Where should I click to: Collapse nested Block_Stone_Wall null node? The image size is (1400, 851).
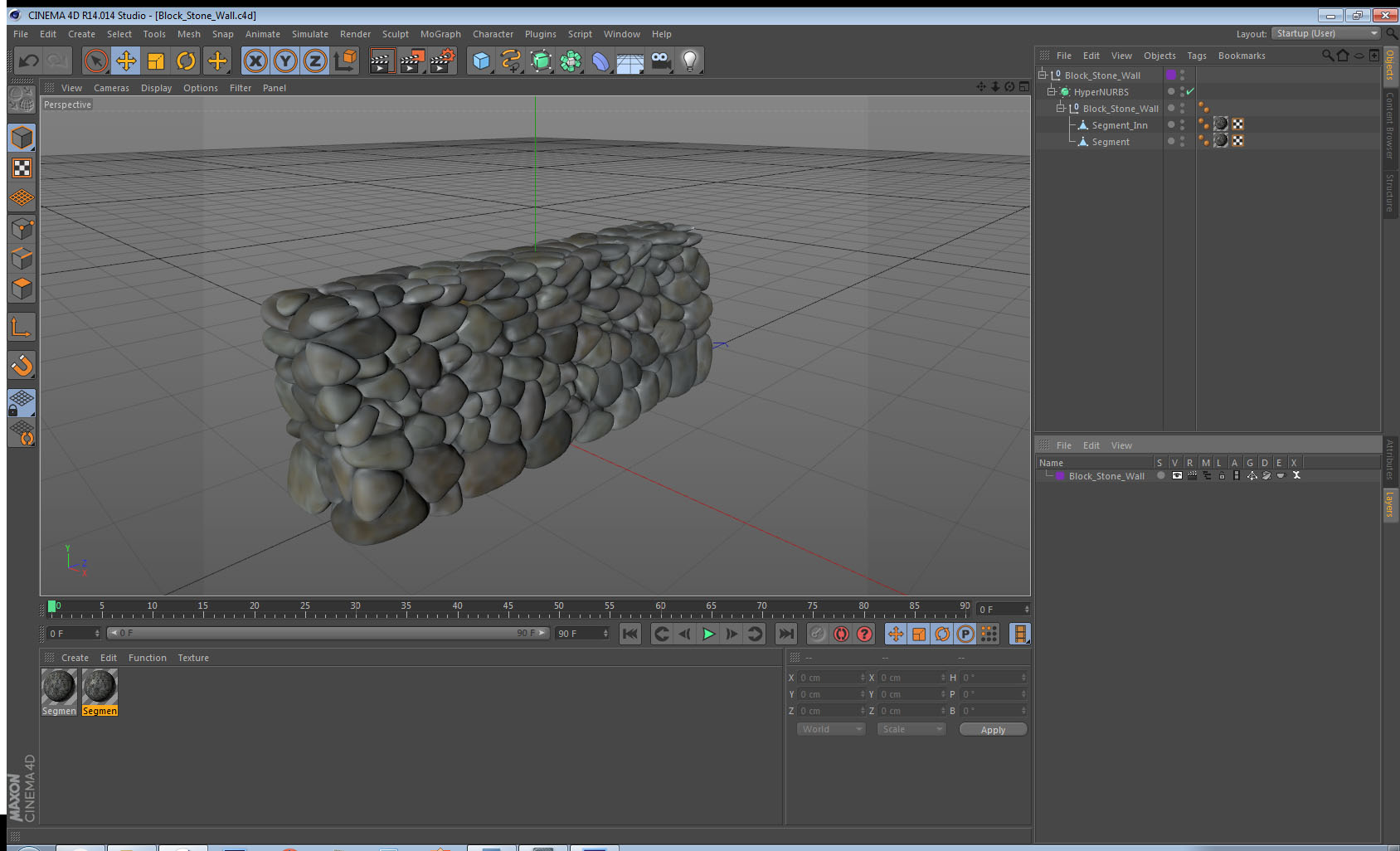pyautogui.click(x=1061, y=108)
